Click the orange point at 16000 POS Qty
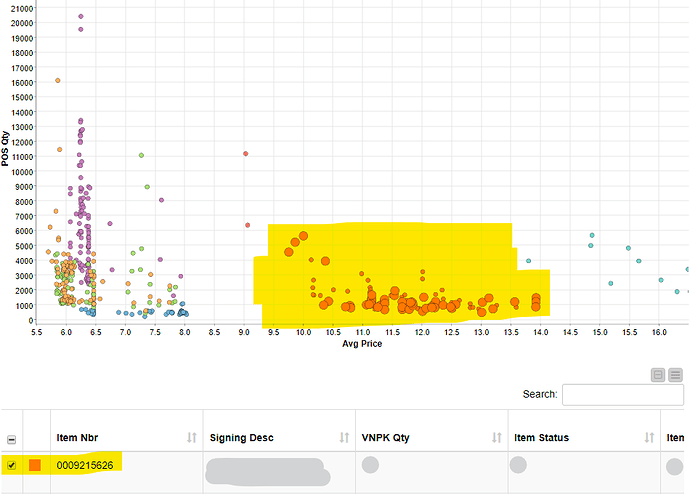This screenshot has width=690, height=494. point(58,80)
